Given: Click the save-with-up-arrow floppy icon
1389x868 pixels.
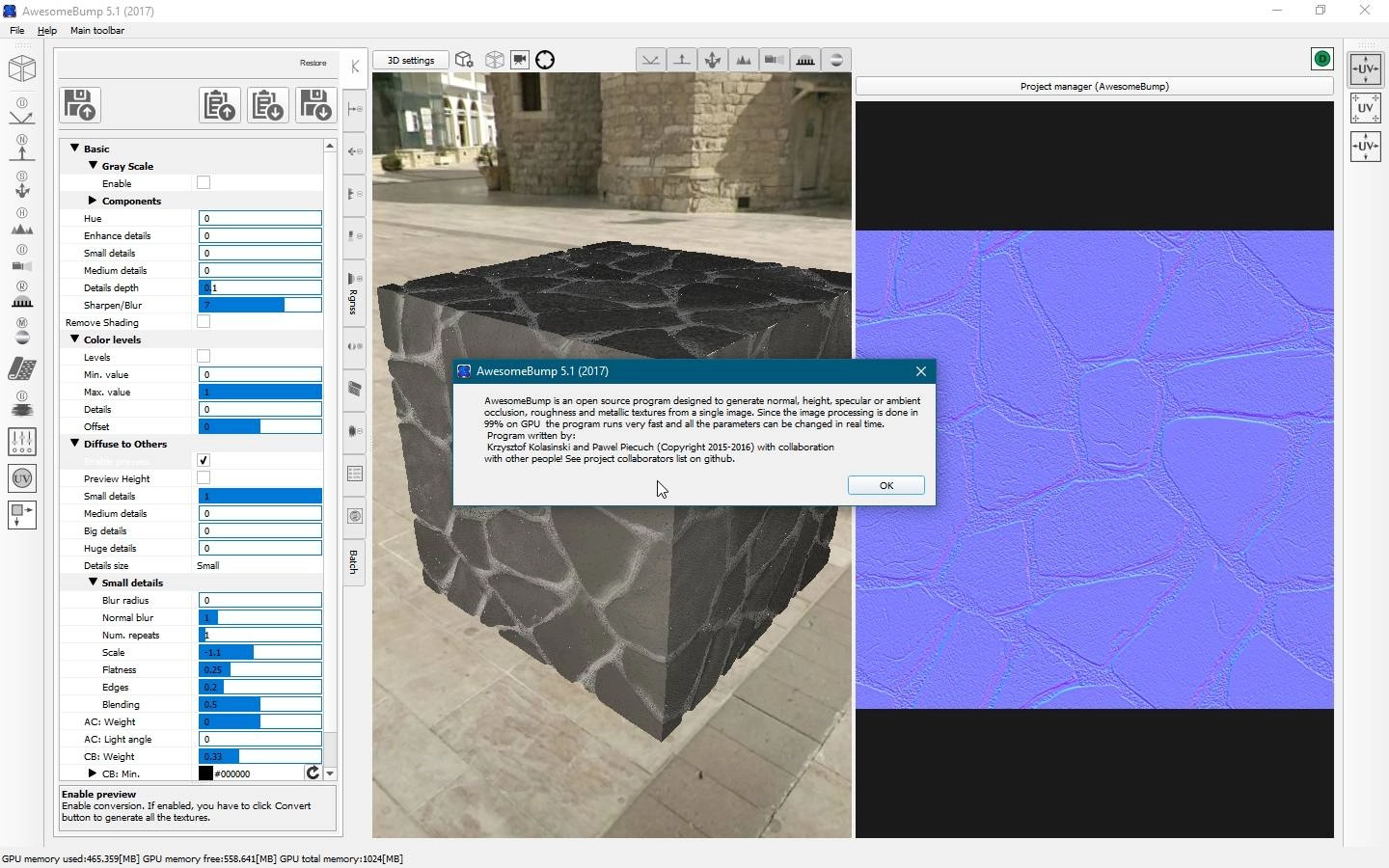Looking at the screenshot, I should (x=80, y=105).
